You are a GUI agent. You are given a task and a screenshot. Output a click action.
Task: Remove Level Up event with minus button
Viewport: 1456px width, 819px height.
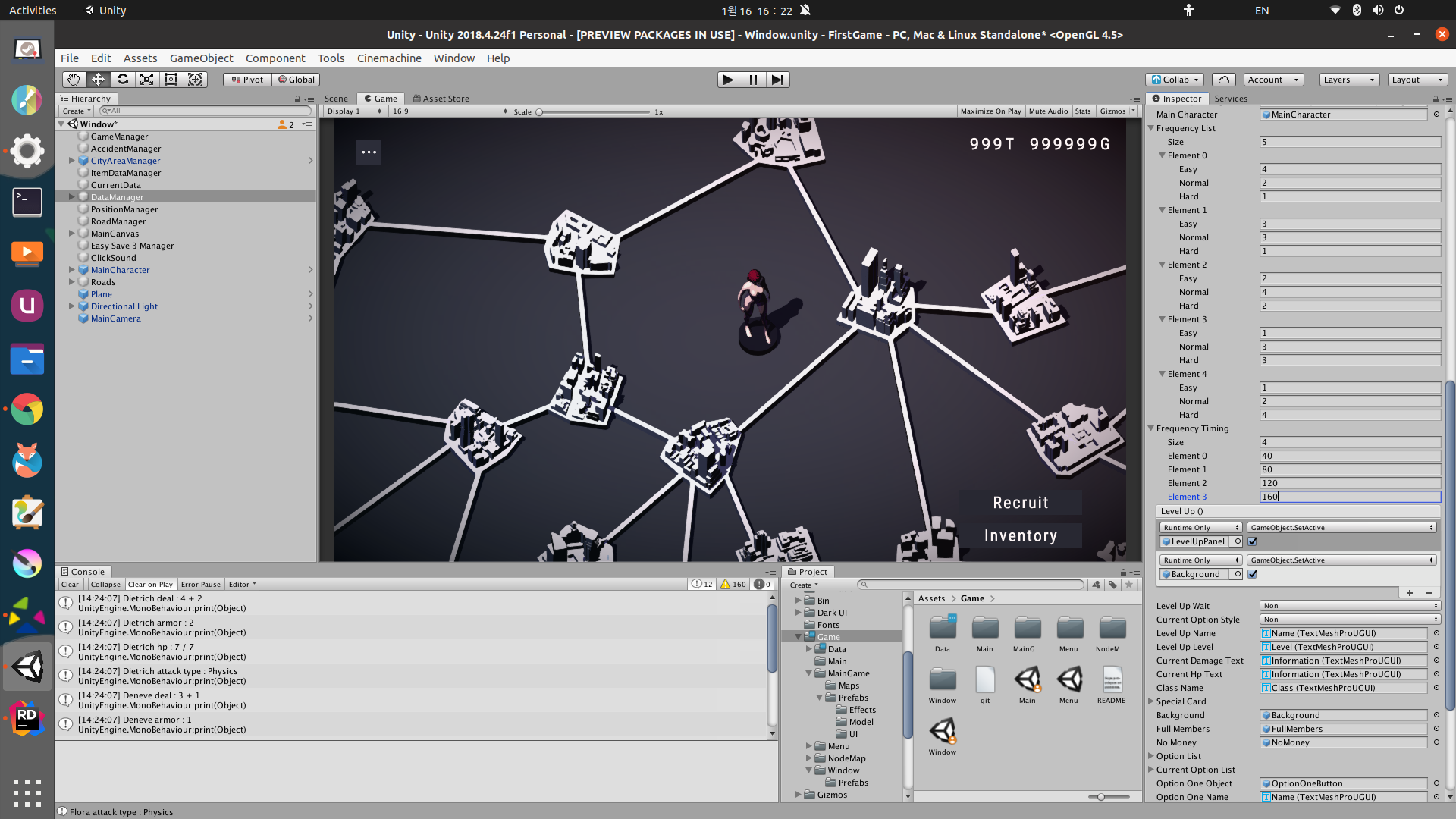click(1429, 592)
